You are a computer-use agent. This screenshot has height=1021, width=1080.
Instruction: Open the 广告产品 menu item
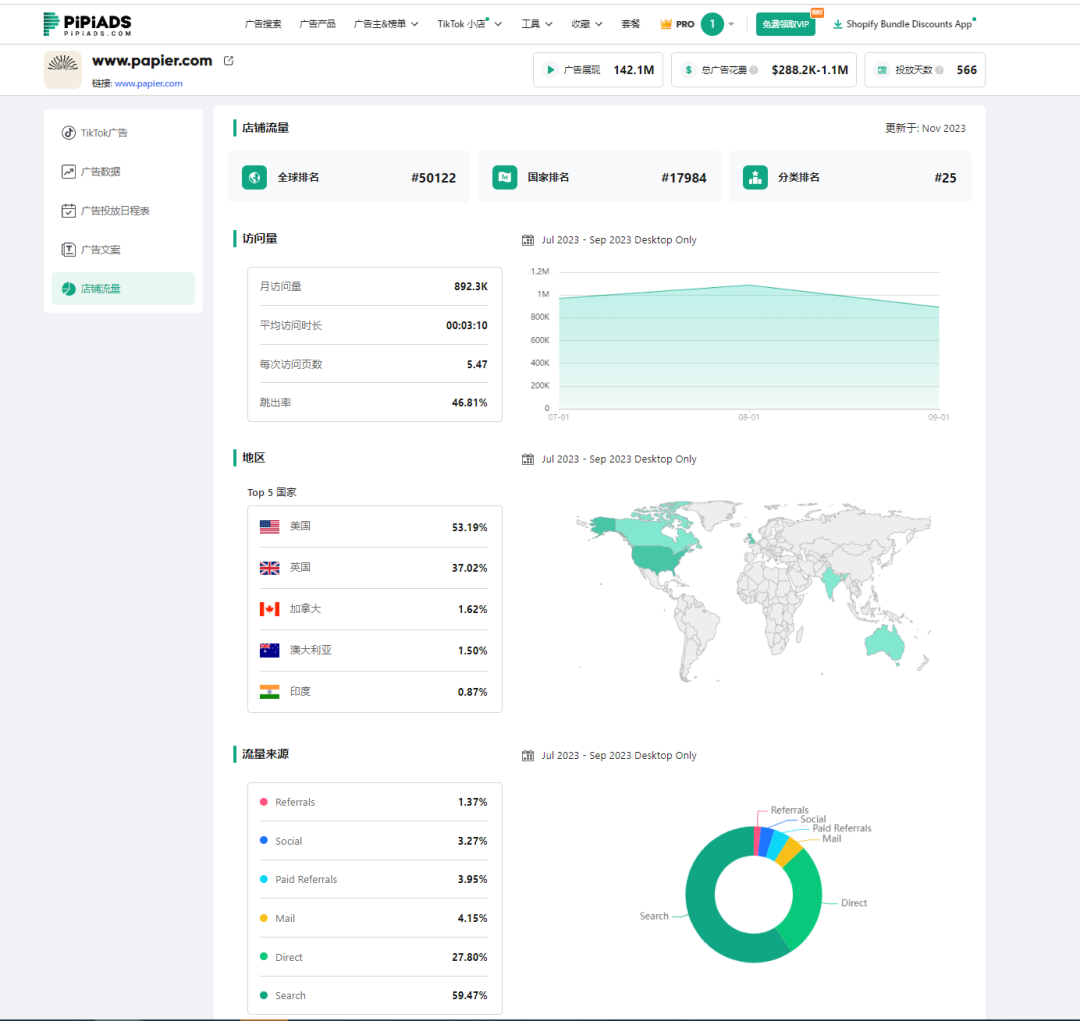pos(318,24)
